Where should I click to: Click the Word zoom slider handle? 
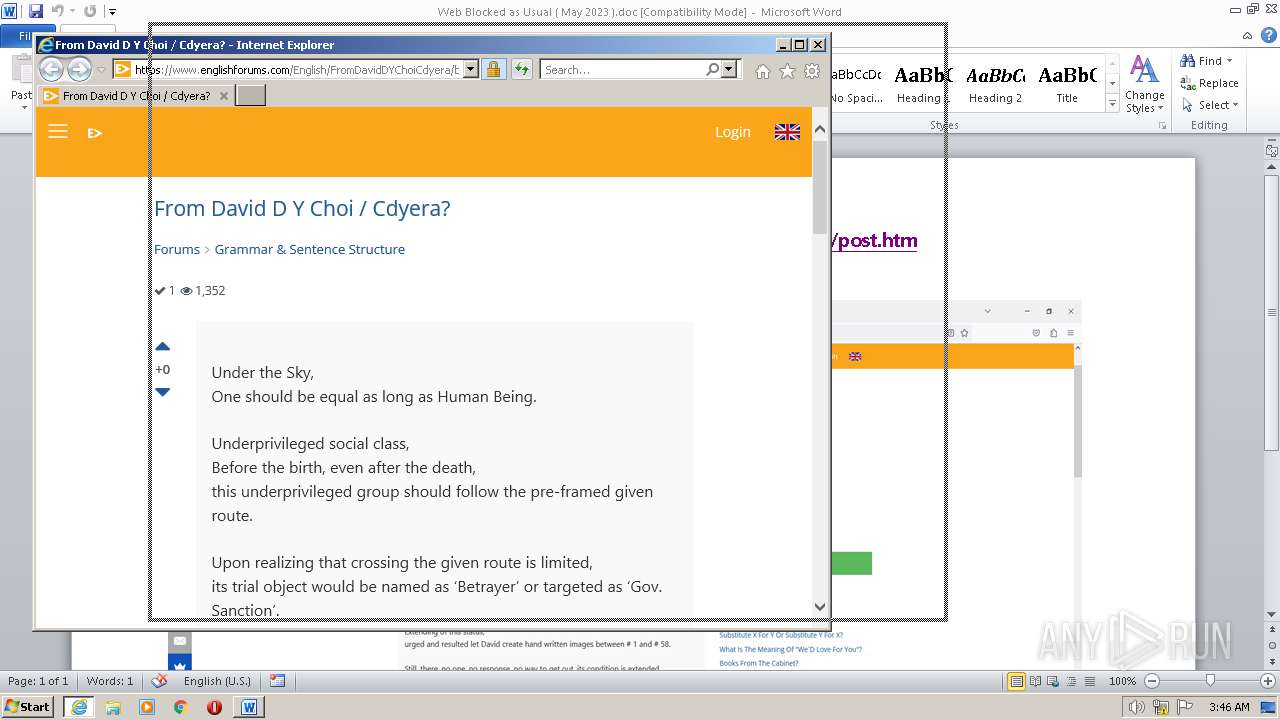[x=1209, y=681]
